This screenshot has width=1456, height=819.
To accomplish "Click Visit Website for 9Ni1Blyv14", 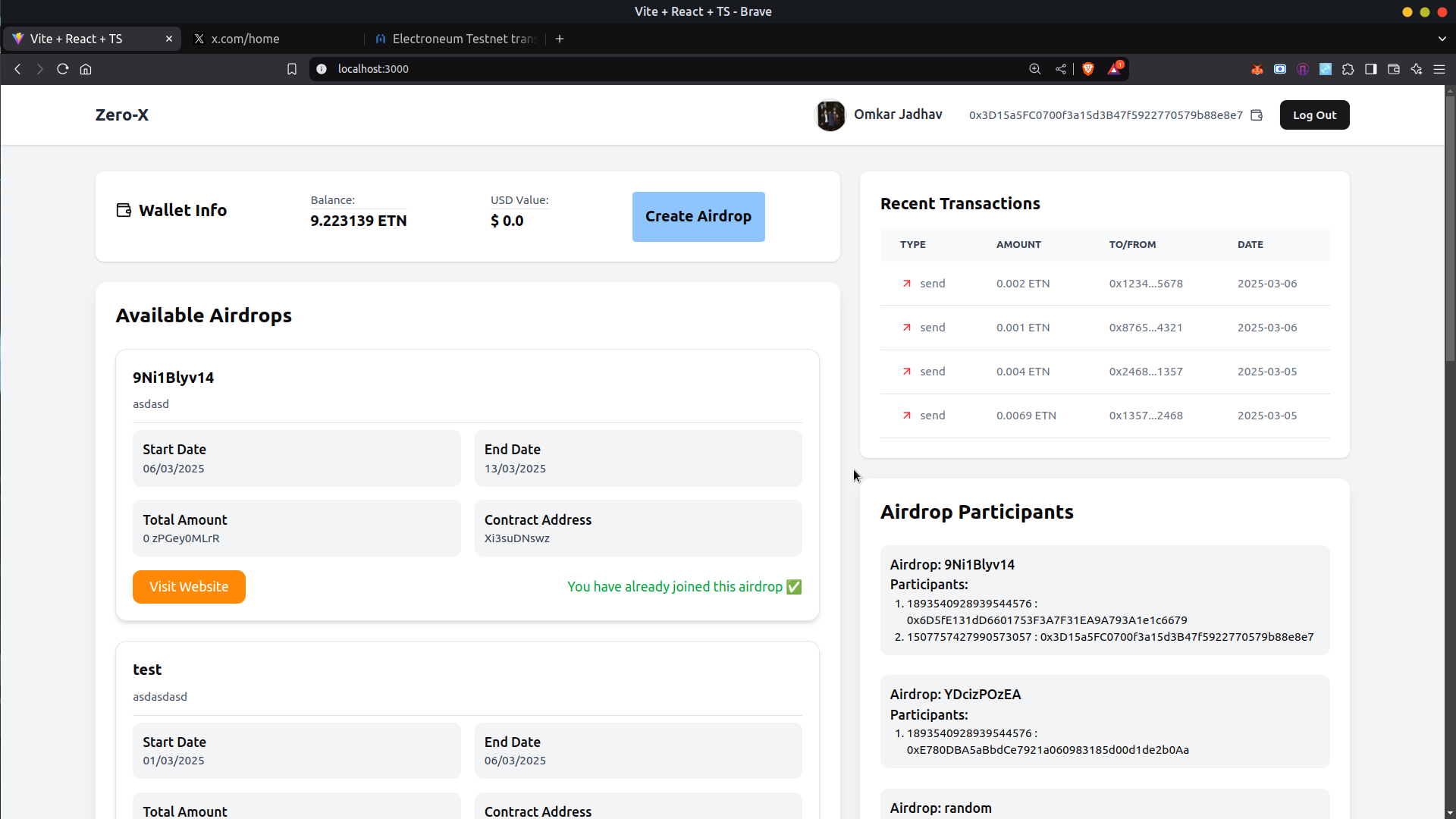I will [x=189, y=587].
